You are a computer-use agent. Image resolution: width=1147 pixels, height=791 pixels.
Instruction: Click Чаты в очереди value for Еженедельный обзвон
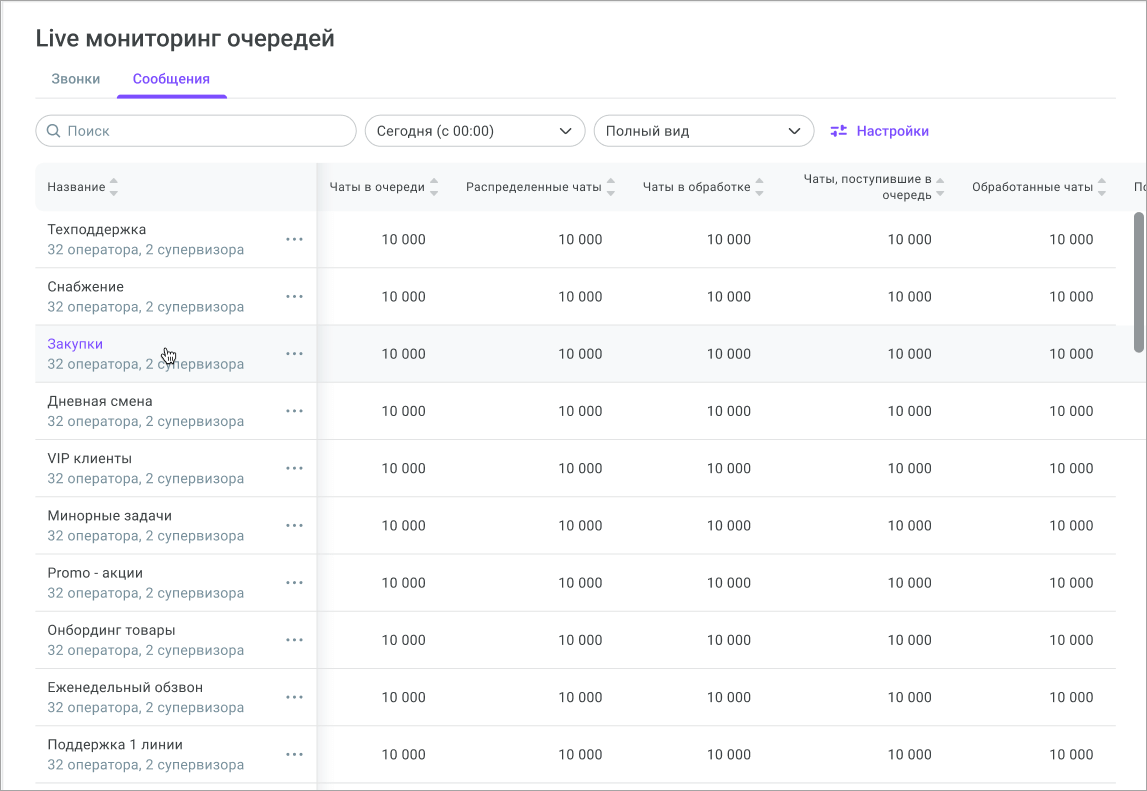(x=403, y=697)
